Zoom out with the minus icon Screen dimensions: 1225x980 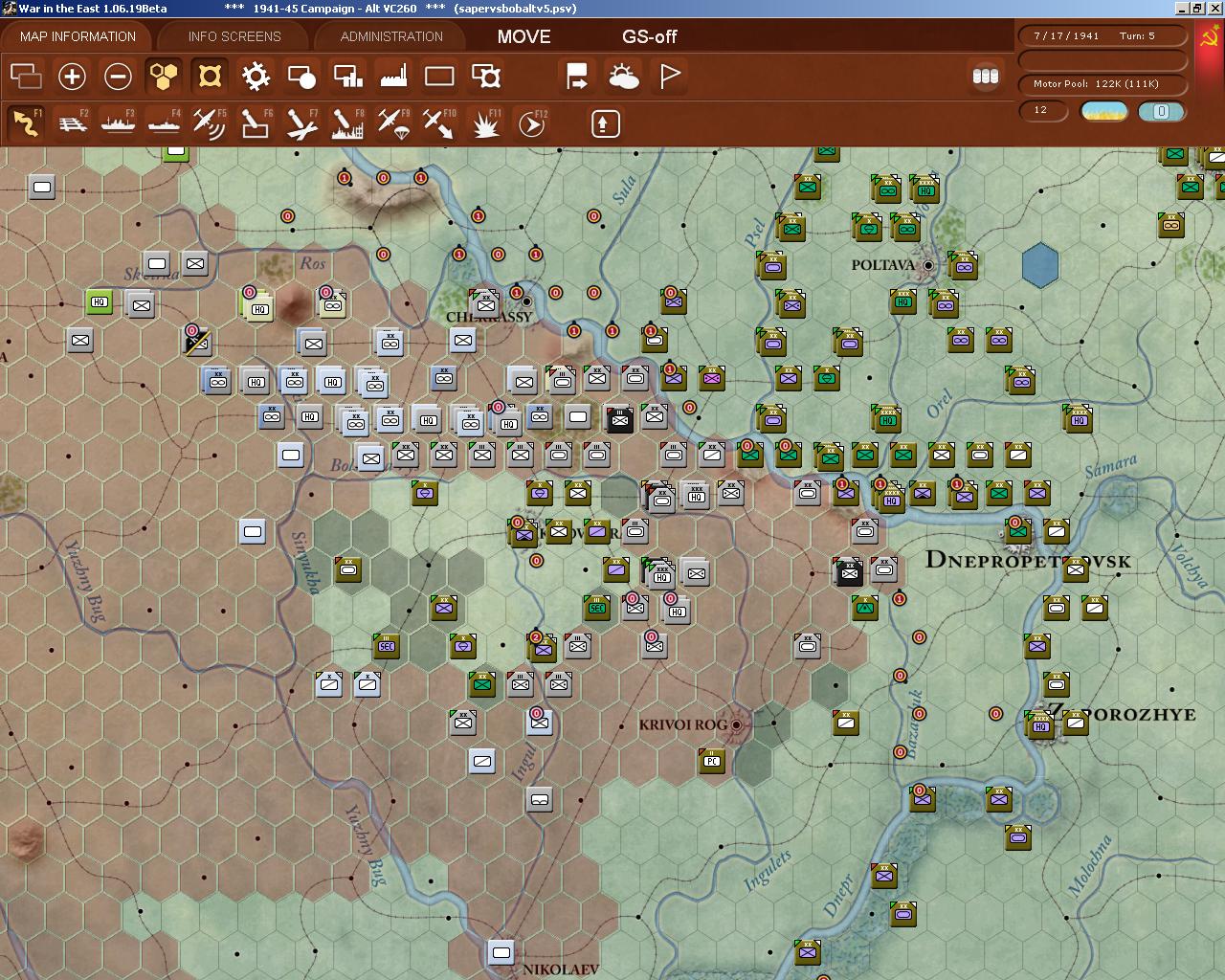[118, 76]
